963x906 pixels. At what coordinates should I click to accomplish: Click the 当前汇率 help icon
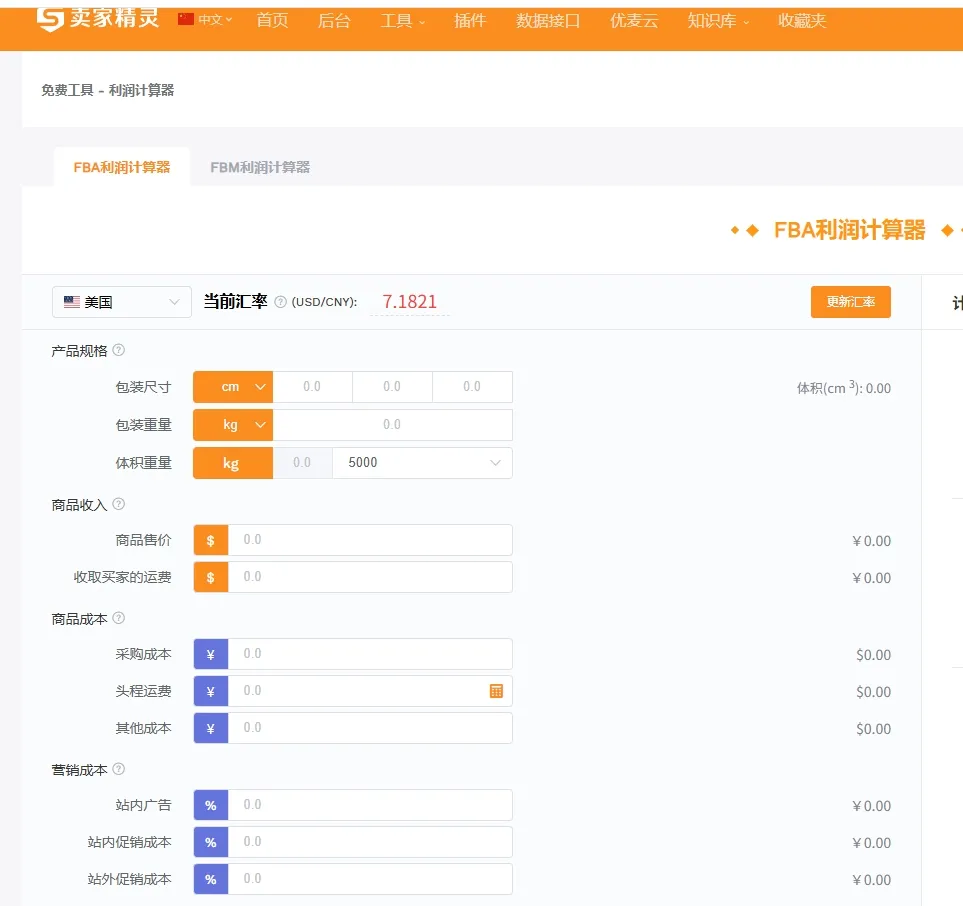(280, 302)
